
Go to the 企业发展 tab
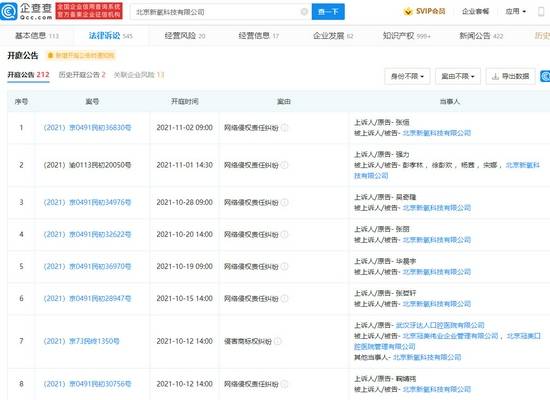click(333, 36)
